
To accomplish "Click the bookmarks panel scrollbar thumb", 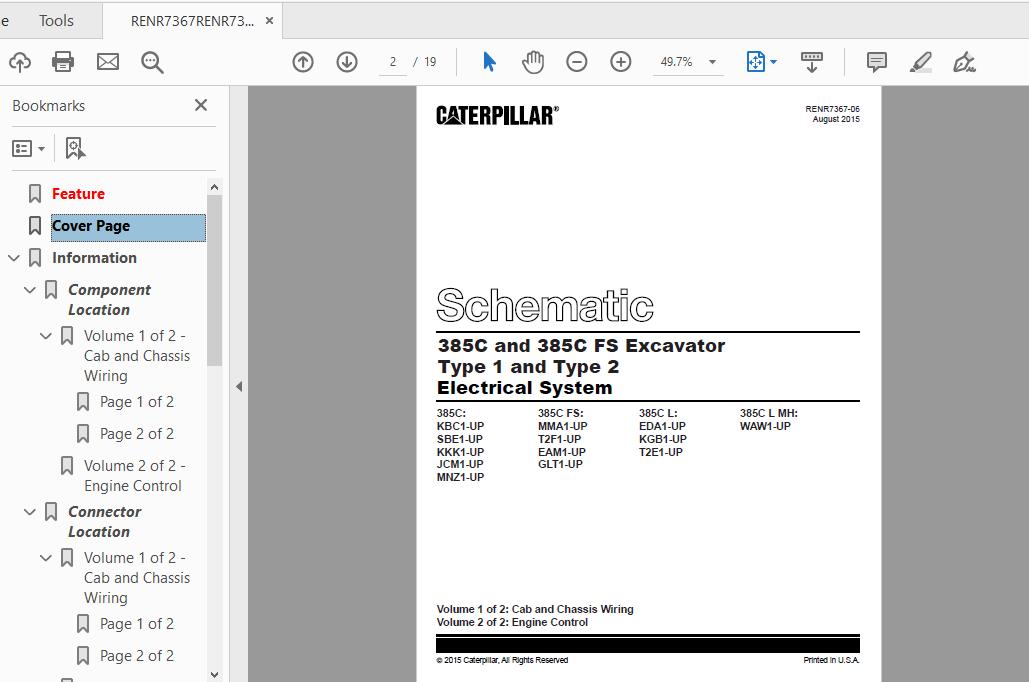I will pos(214,280).
